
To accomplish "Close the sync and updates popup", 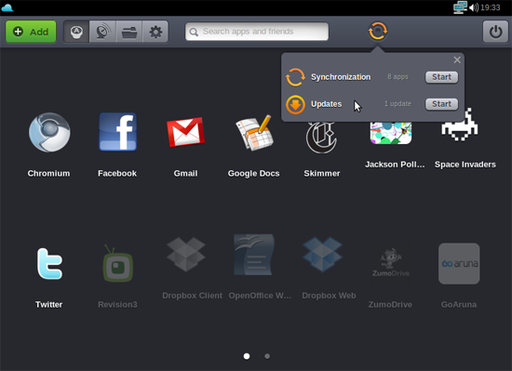I will click(457, 60).
